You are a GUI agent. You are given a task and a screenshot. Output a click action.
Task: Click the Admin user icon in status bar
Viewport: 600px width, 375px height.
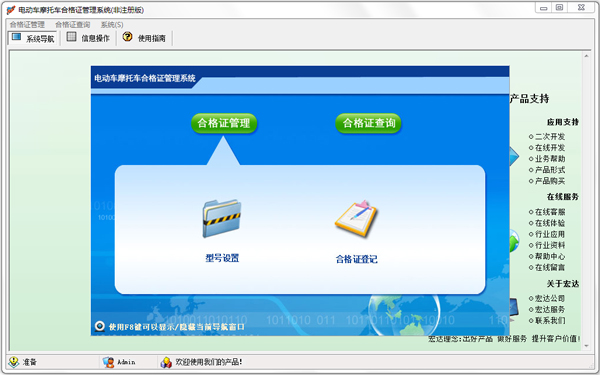tap(108, 362)
